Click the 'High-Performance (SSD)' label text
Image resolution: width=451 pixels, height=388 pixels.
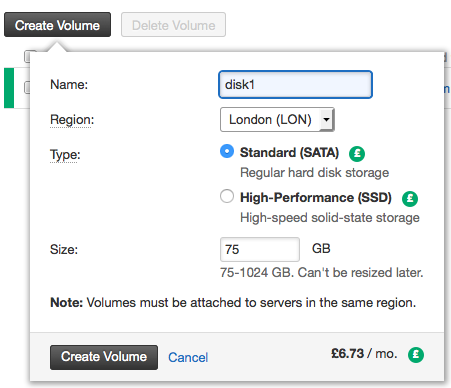[316, 198]
